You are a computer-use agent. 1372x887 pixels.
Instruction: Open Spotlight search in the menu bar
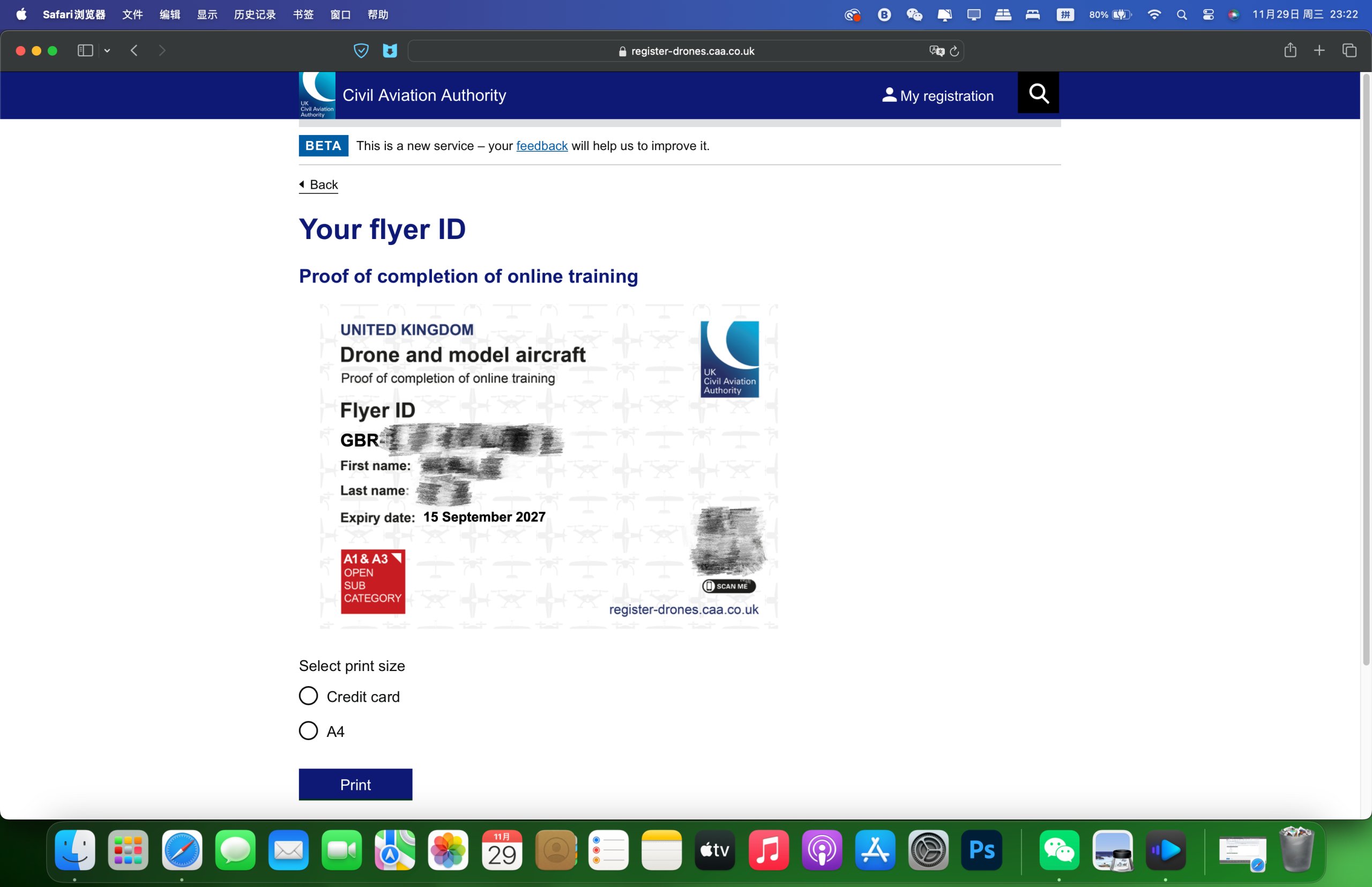point(1181,15)
